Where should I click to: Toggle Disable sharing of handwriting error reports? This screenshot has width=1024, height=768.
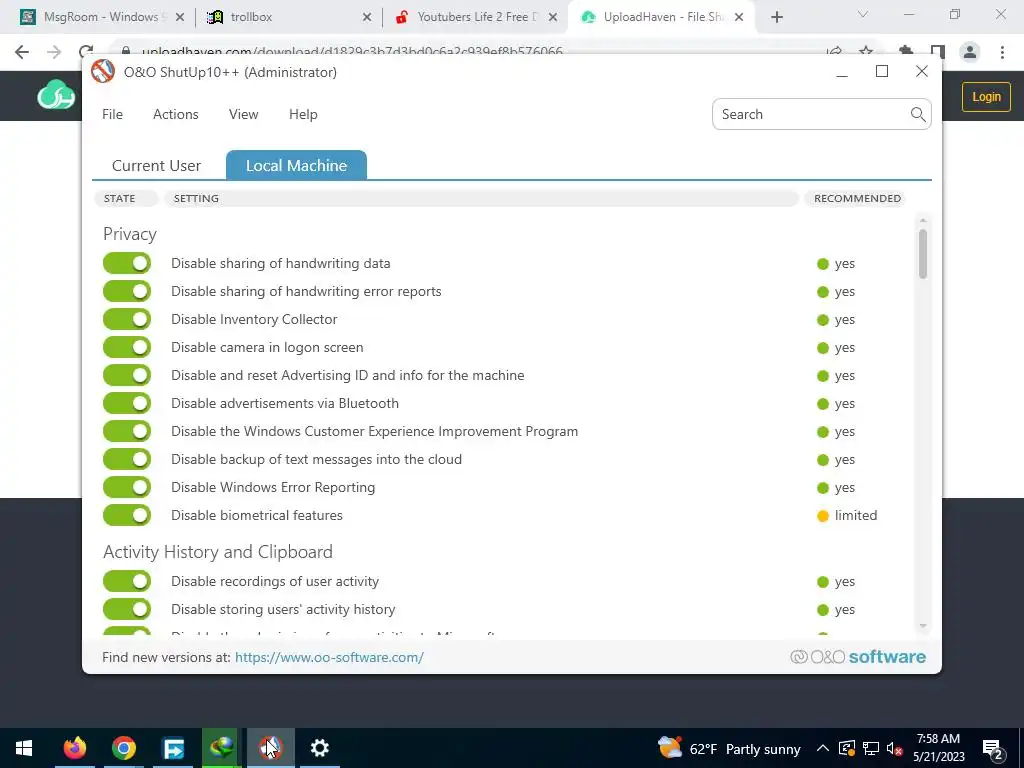point(127,291)
